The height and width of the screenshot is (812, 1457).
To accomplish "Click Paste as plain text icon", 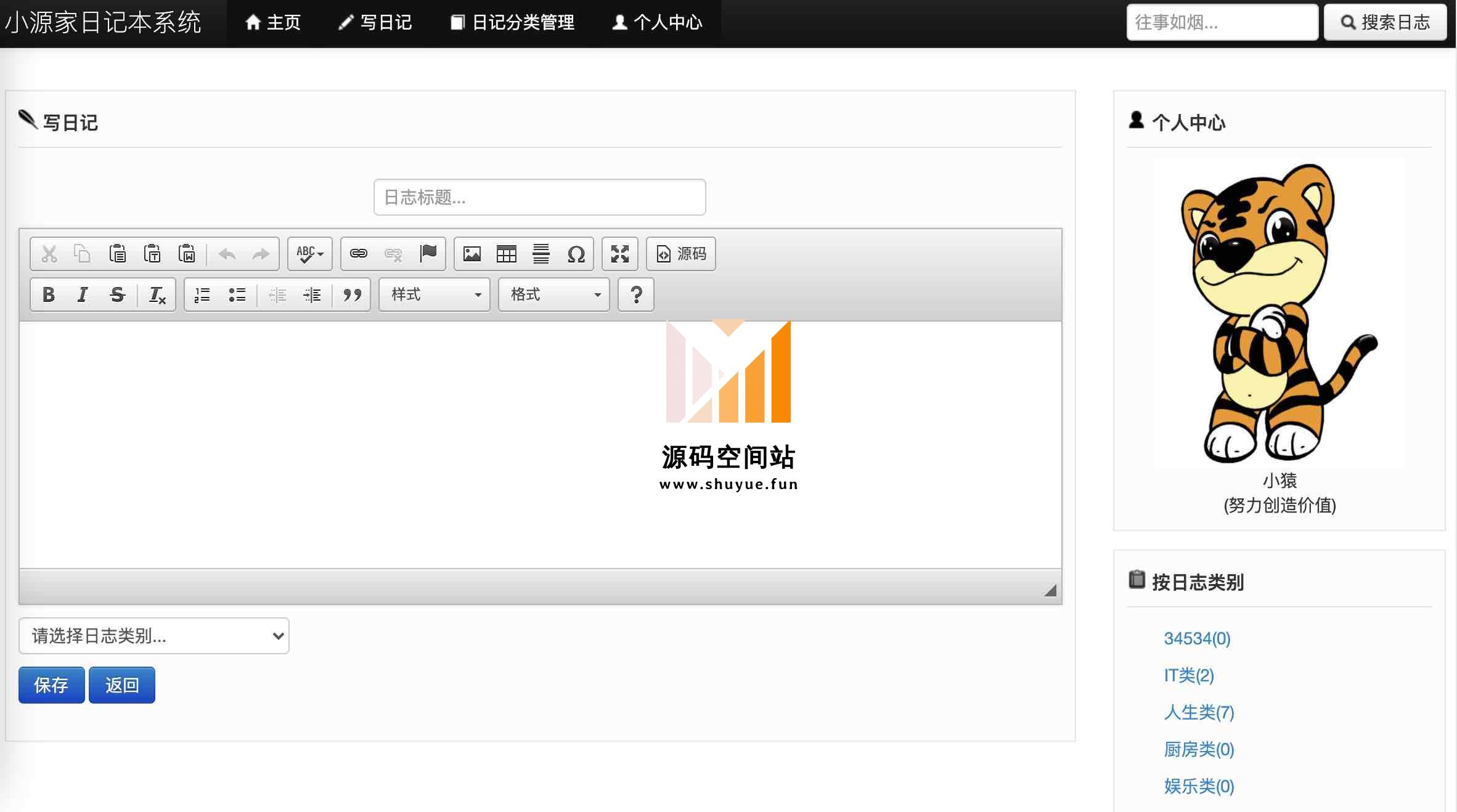I will tap(152, 254).
